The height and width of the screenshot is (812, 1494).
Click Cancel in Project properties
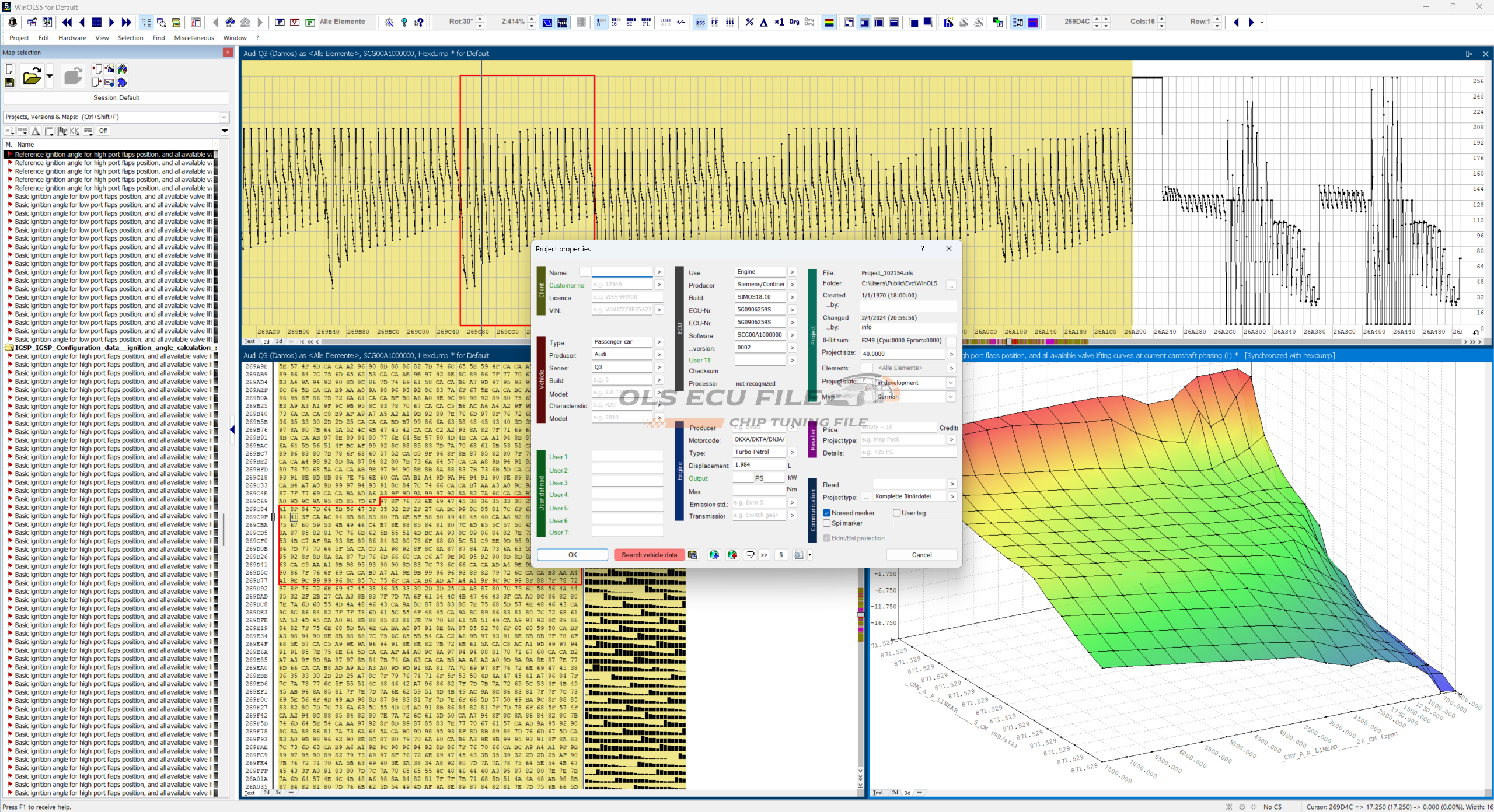[922, 555]
